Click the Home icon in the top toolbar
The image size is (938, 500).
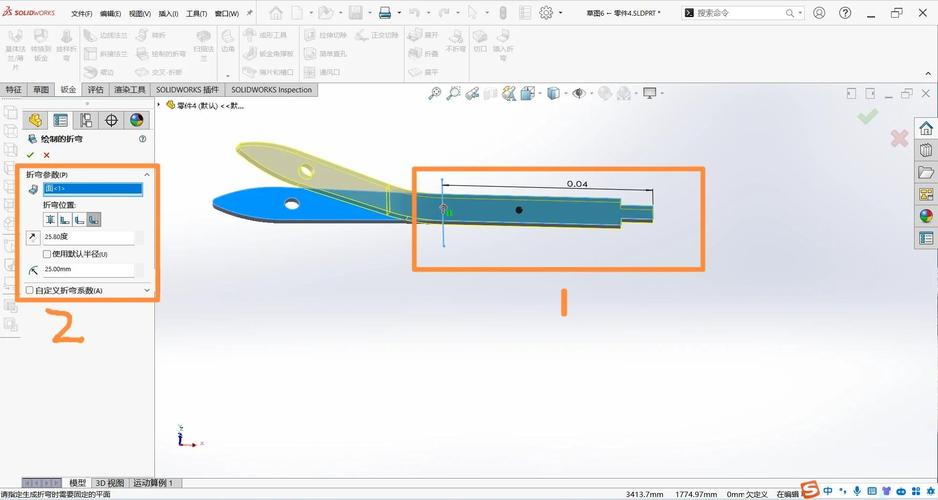click(276, 13)
